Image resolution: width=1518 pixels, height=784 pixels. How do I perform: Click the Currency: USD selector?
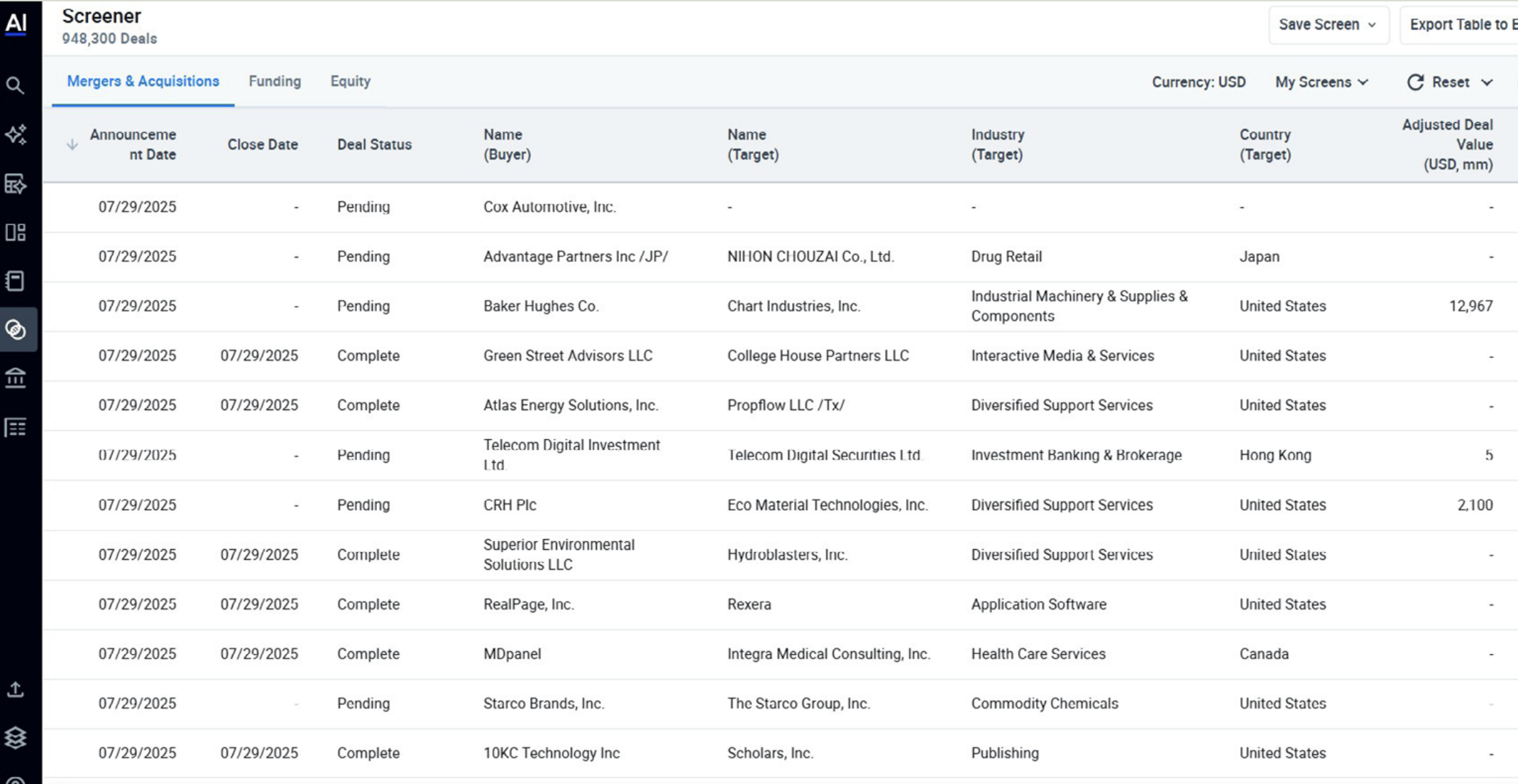point(1199,82)
